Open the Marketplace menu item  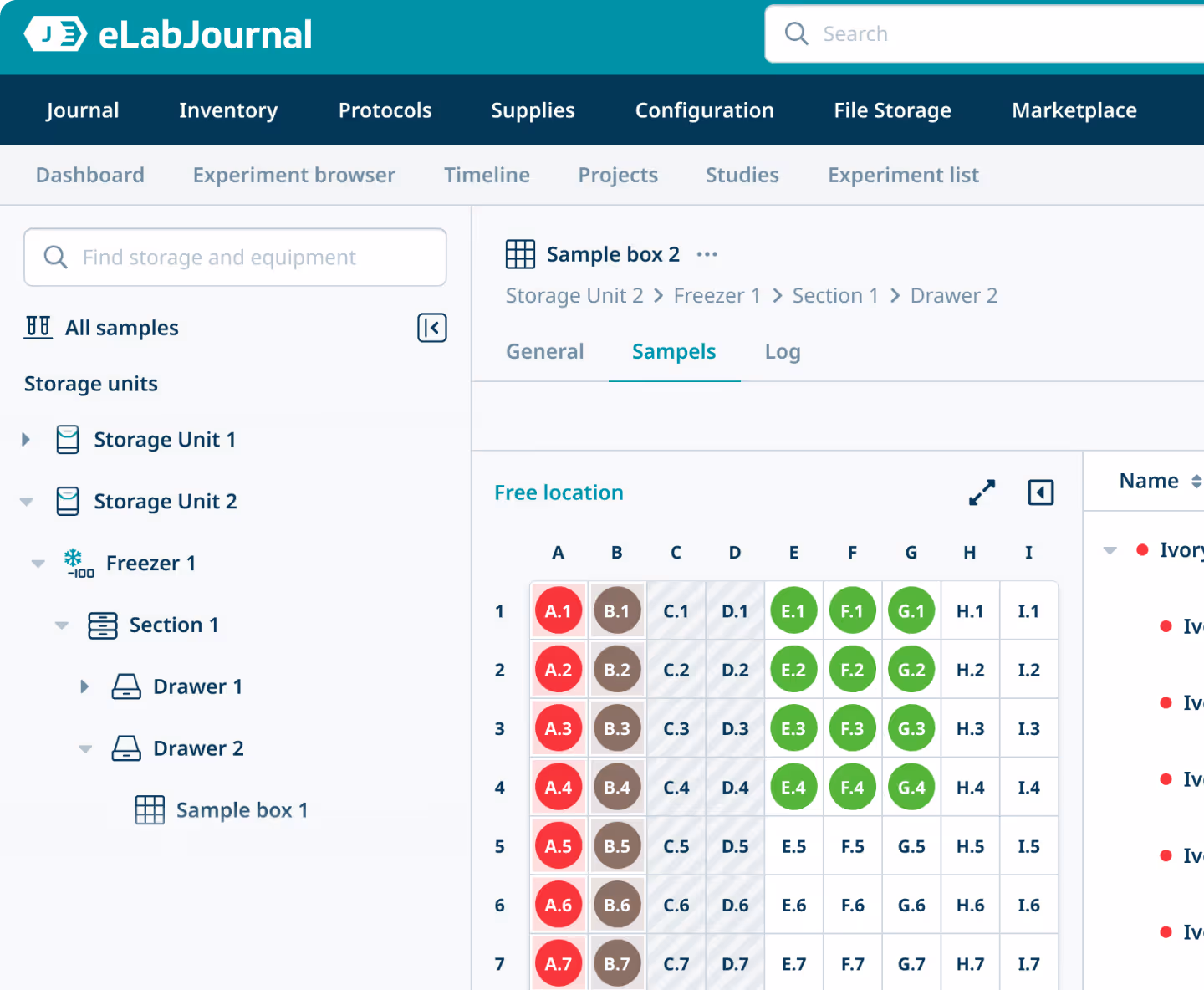tap(1074, 110)
